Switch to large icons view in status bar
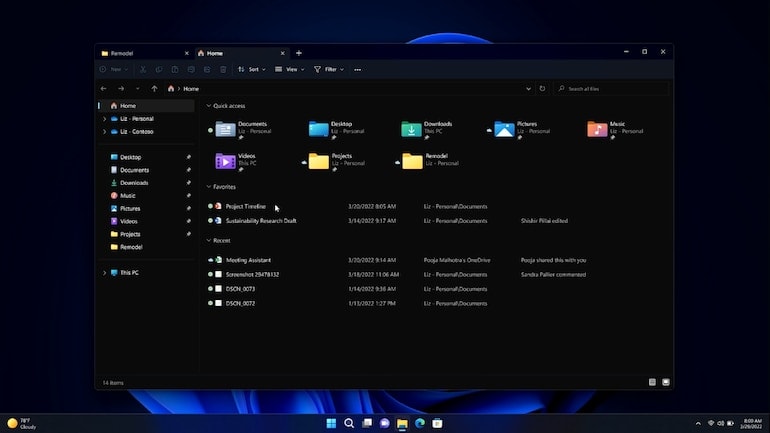The width and height of the screenshot is (770, 433). click(666, 382)
